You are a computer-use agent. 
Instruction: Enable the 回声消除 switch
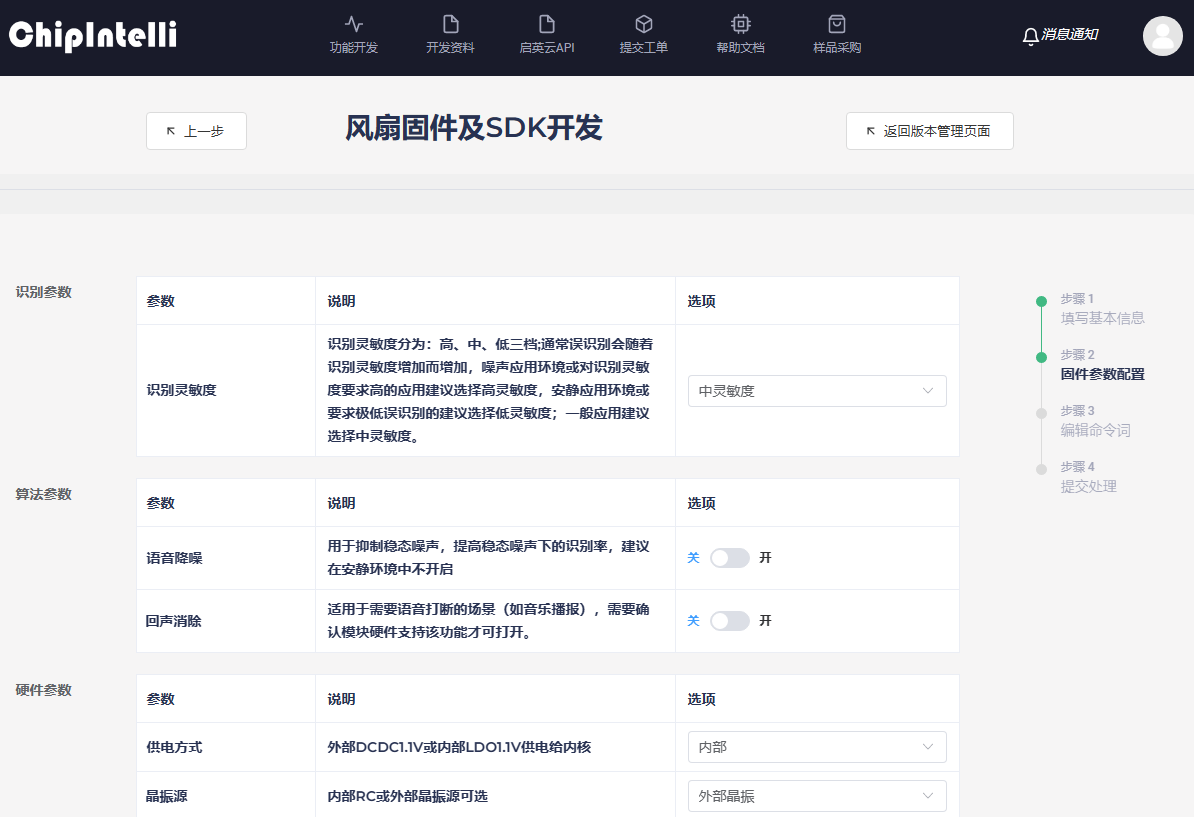pyautogui.click(x=729, y=621)
